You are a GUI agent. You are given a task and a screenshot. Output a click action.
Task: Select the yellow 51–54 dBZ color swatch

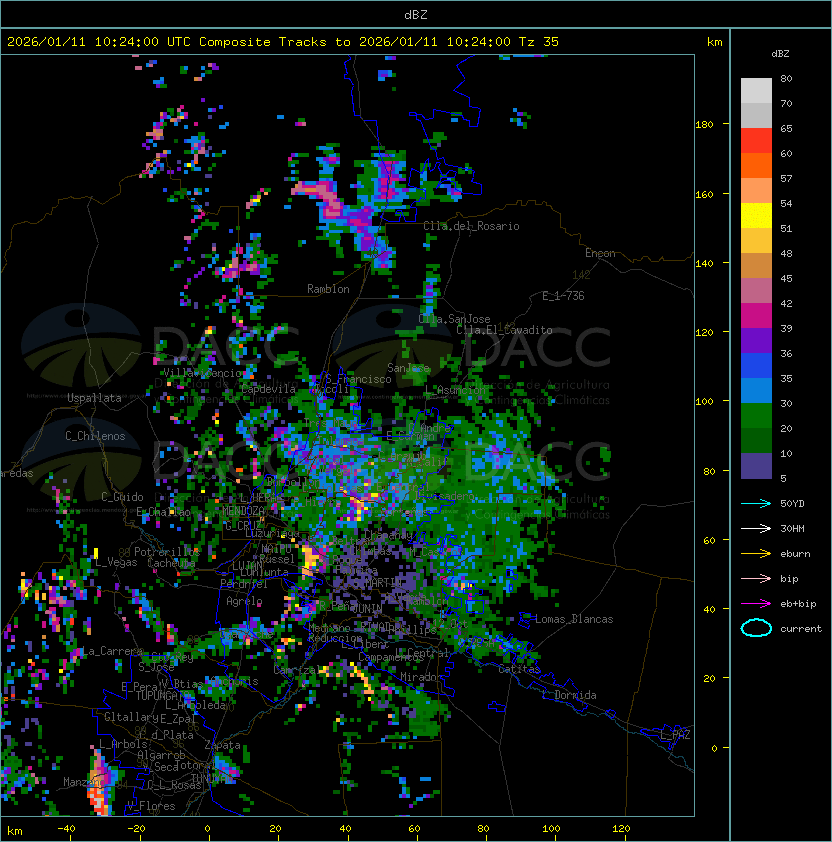(756, 216)
